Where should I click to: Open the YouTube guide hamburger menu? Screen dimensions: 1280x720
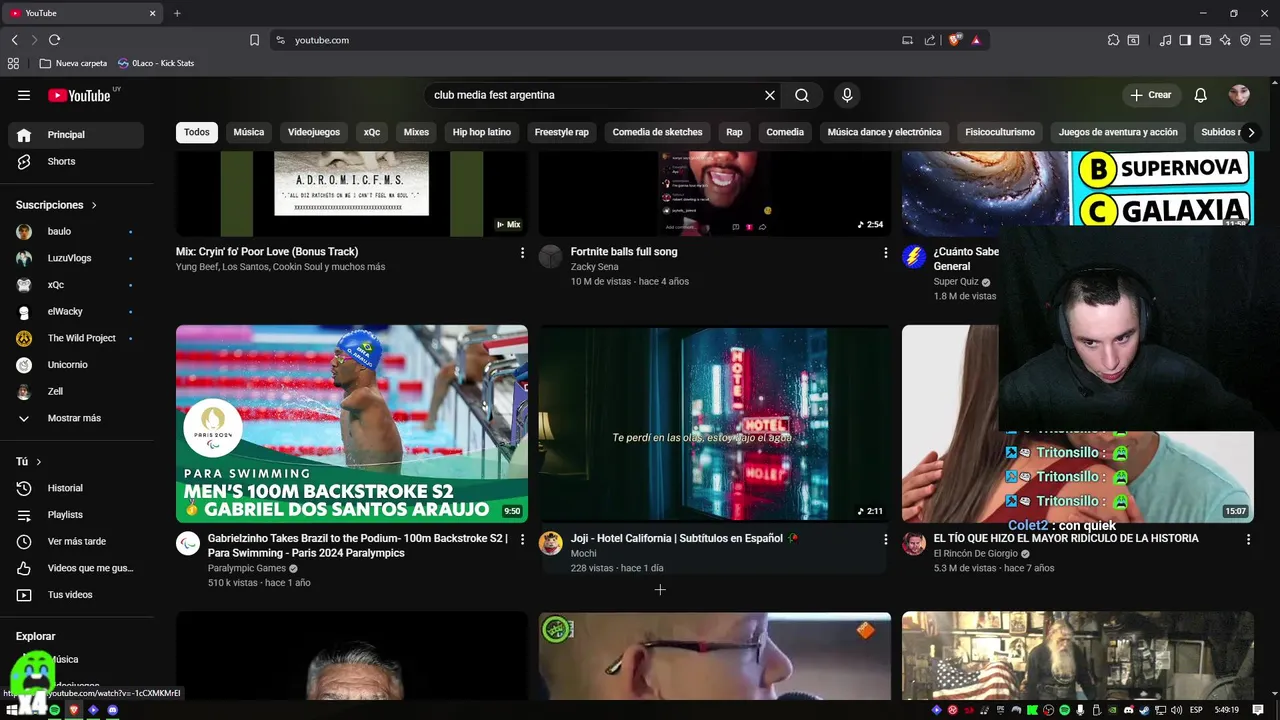click(24, 95)
